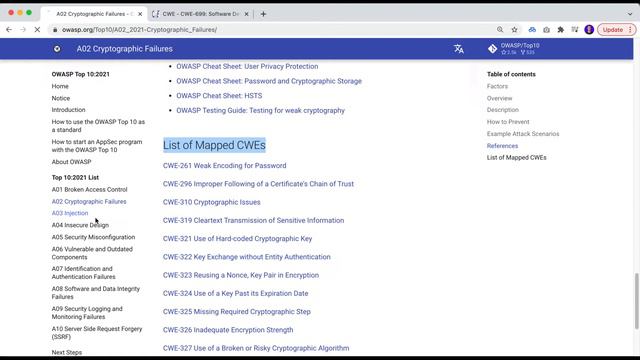Open CWE-310 Cryptographic Issues

(x=211, y=202)
